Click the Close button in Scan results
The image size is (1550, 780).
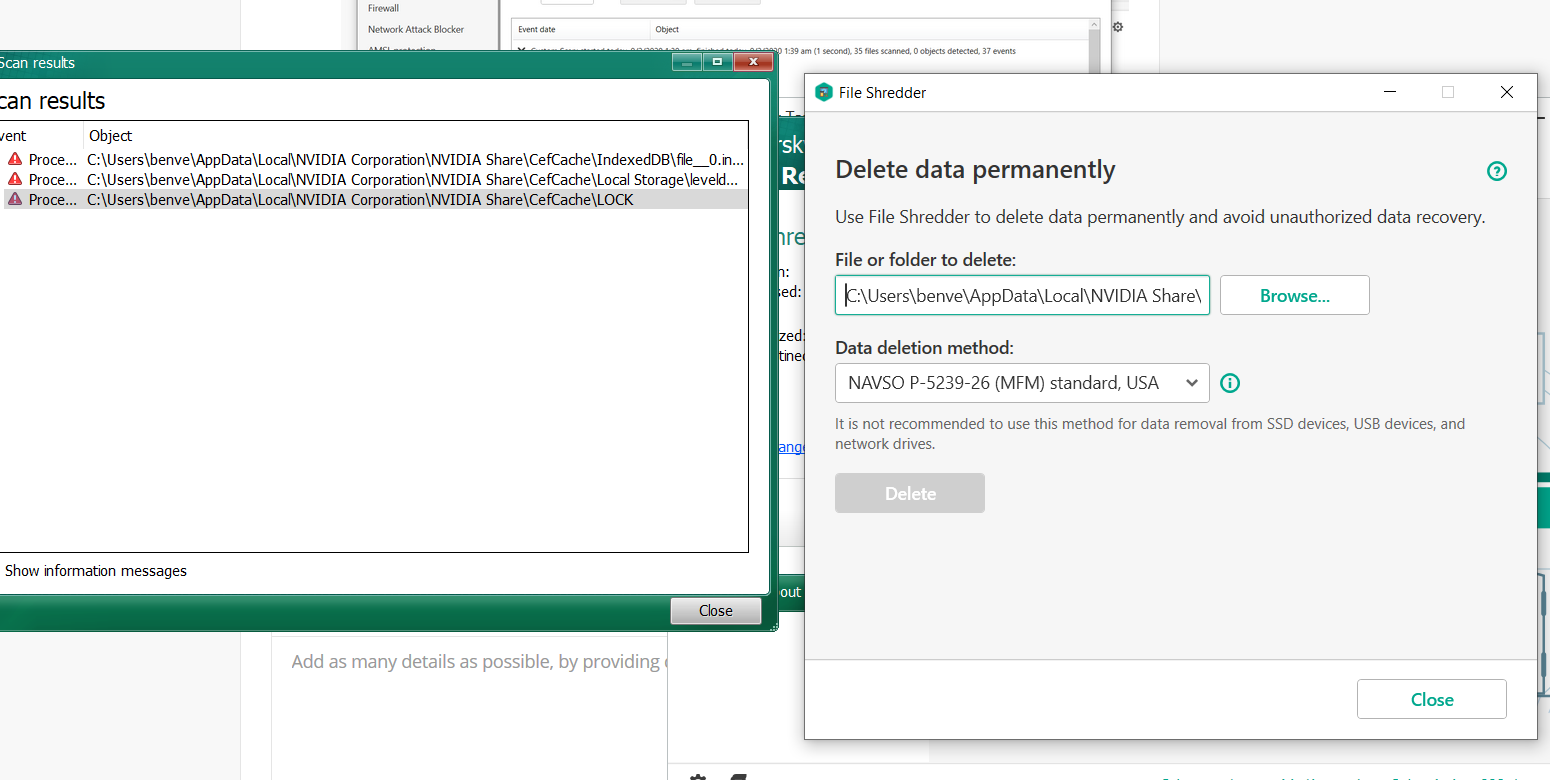[x=715, y=611]
